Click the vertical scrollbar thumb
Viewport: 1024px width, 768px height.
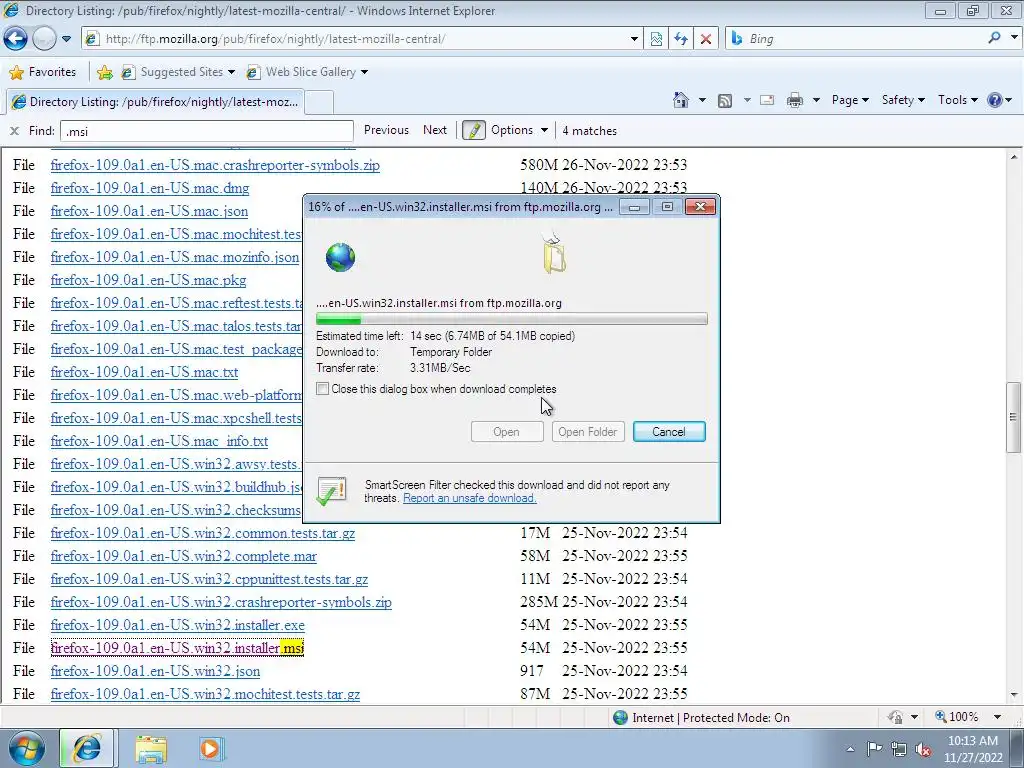(1014, 417)
